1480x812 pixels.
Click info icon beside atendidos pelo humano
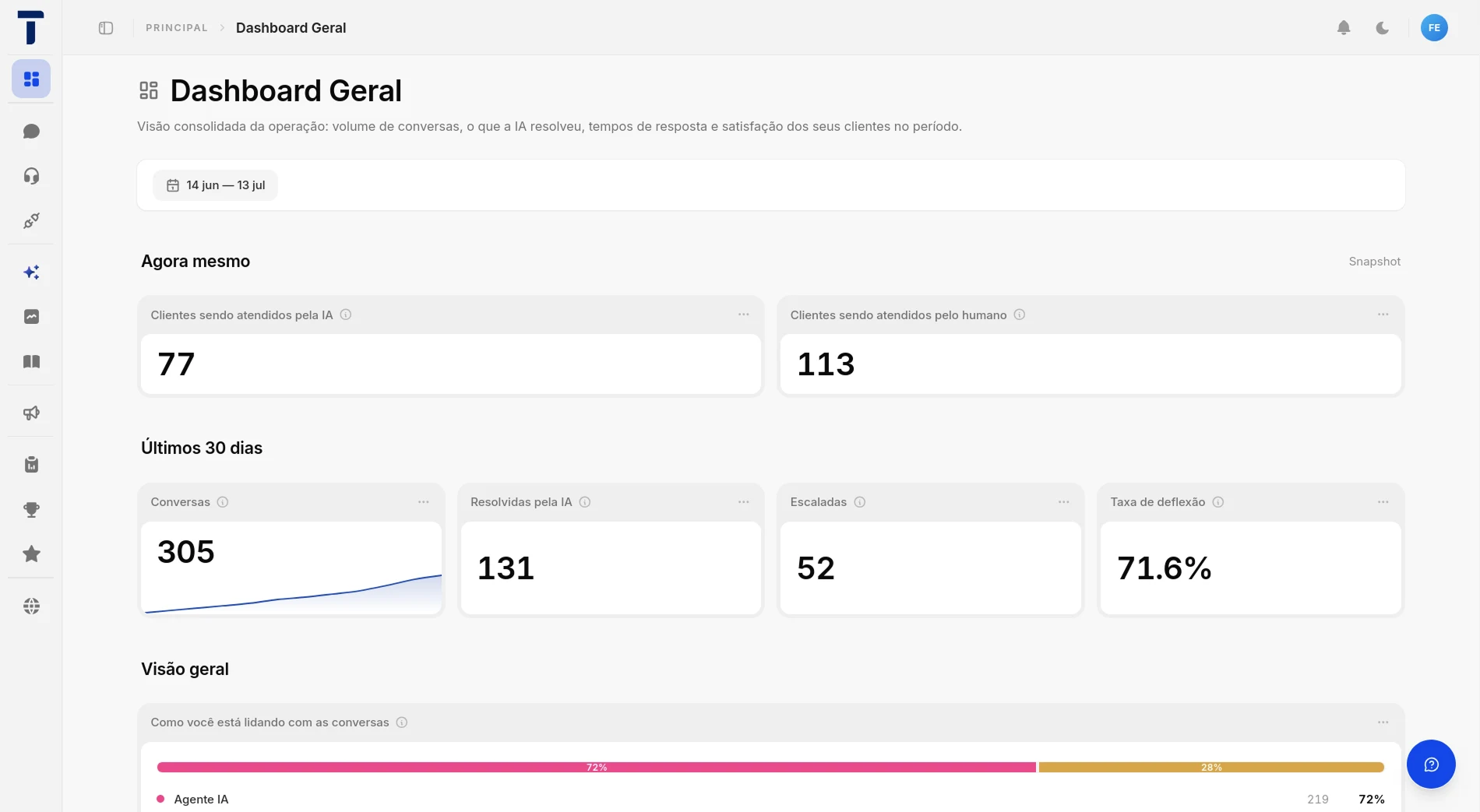[1020, 315]
